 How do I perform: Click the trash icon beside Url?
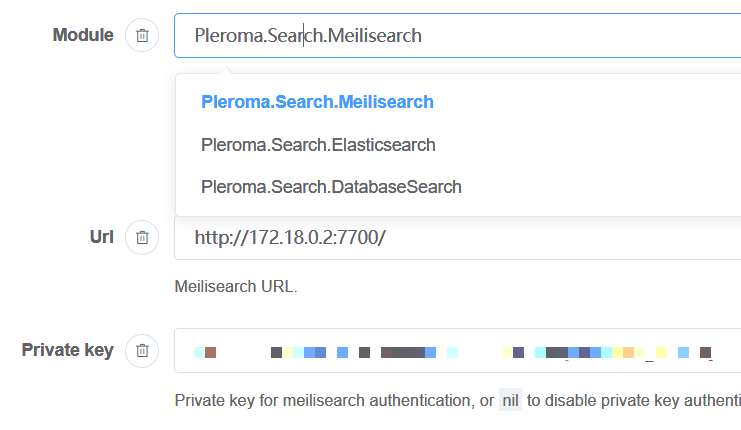pos(142,238)
